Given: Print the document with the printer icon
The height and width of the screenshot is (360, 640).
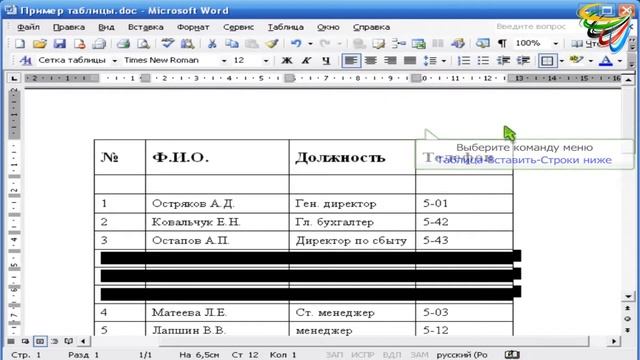Looking at the screenshot, I should click(123, 43).
